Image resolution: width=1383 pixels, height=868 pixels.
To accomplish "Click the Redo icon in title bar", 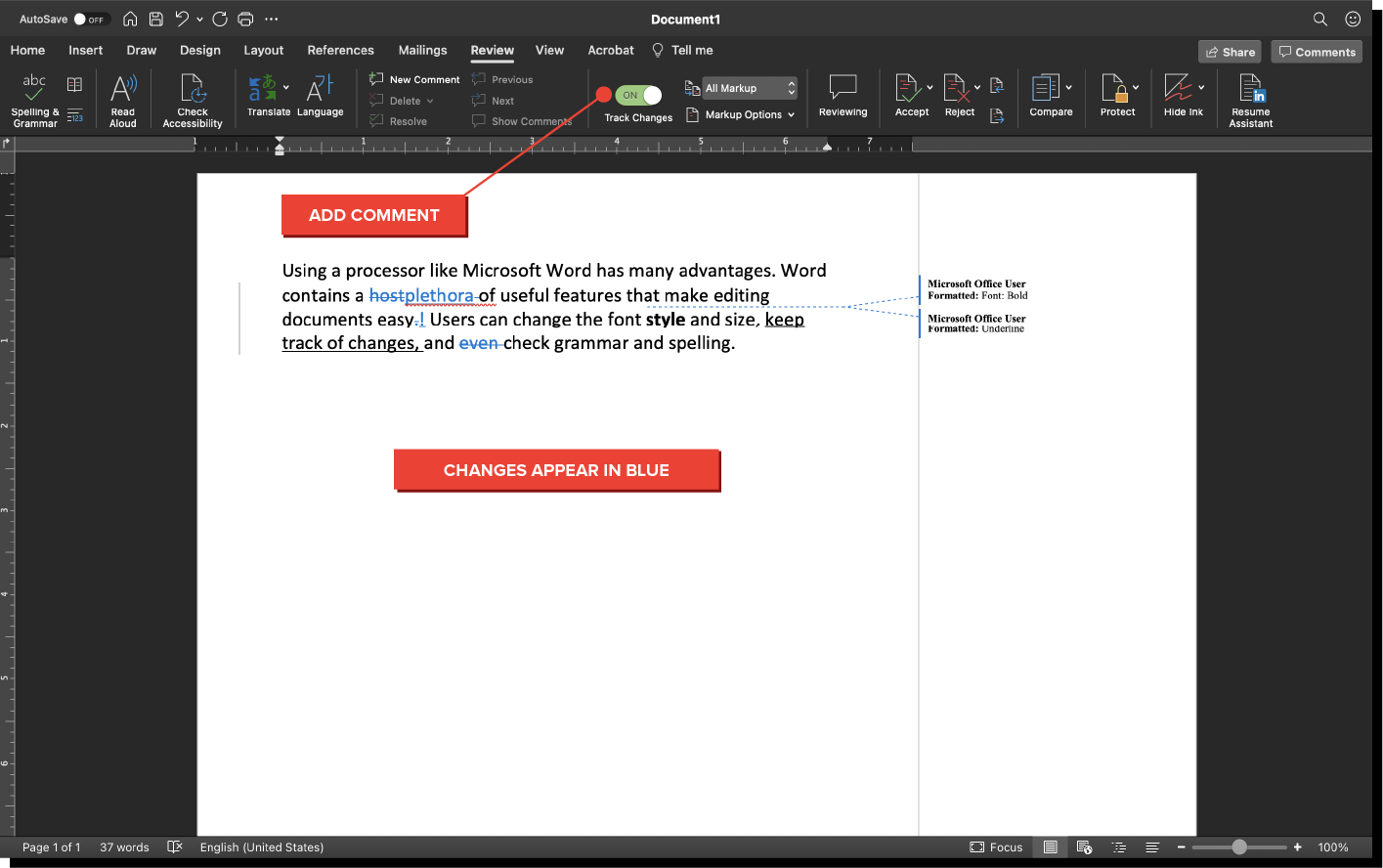I will [x=220, y=19].
